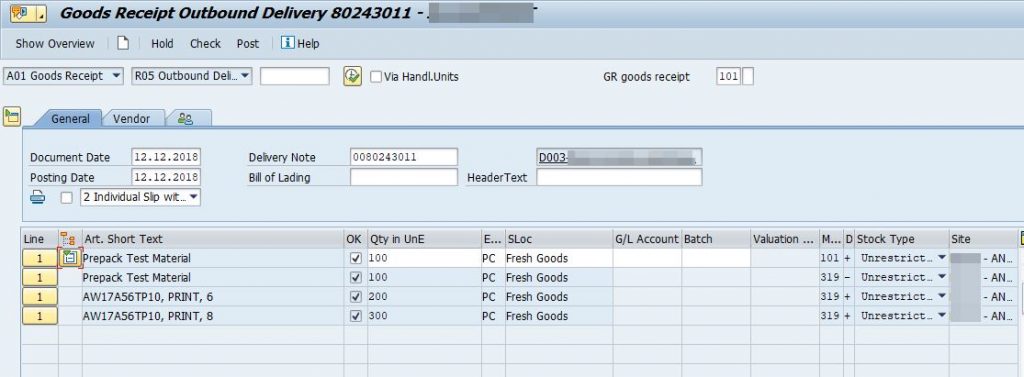Click the Show Overview button

[55, 44]
